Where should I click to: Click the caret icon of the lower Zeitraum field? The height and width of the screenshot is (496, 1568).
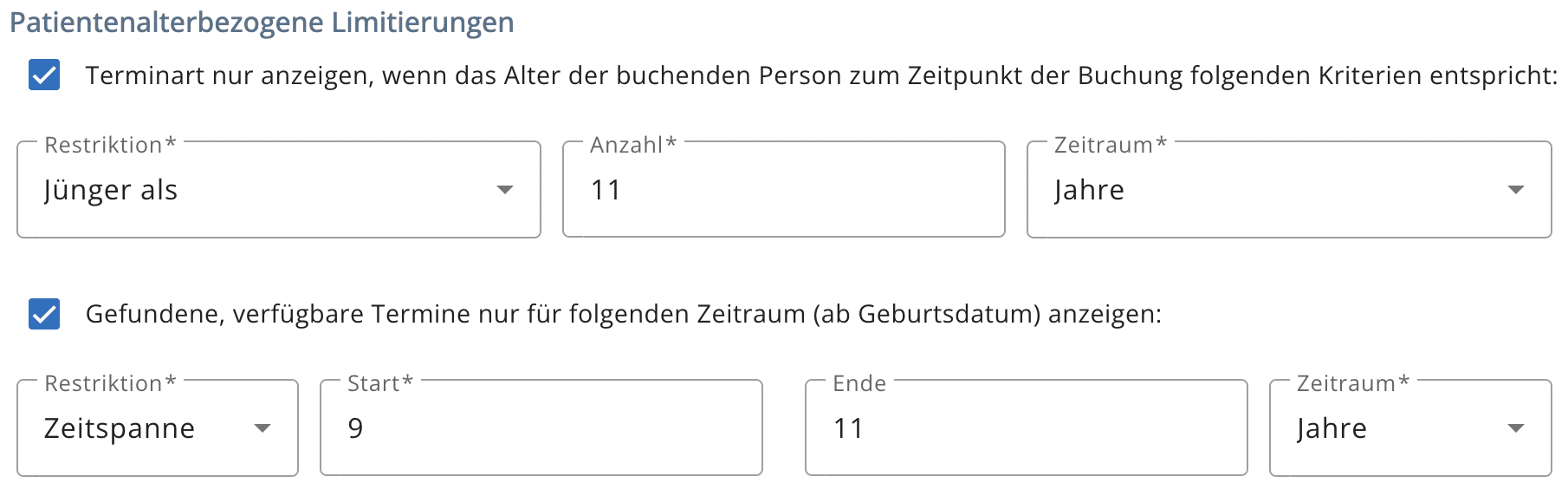(x=1516, y=428)
